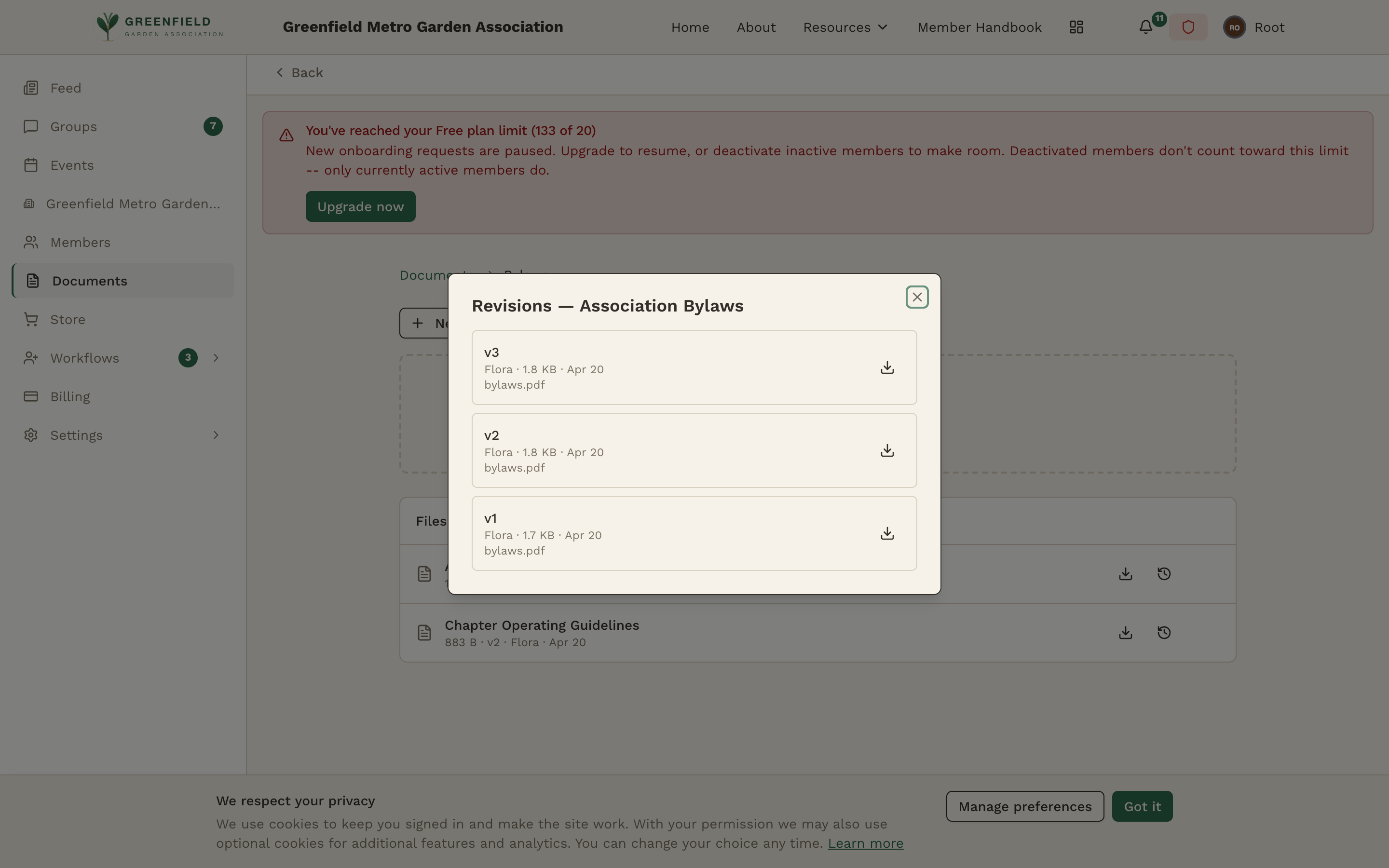Click the Workflows badge showing 3
This screenshot has height=868, width=1389.
[x=188, y=358]
